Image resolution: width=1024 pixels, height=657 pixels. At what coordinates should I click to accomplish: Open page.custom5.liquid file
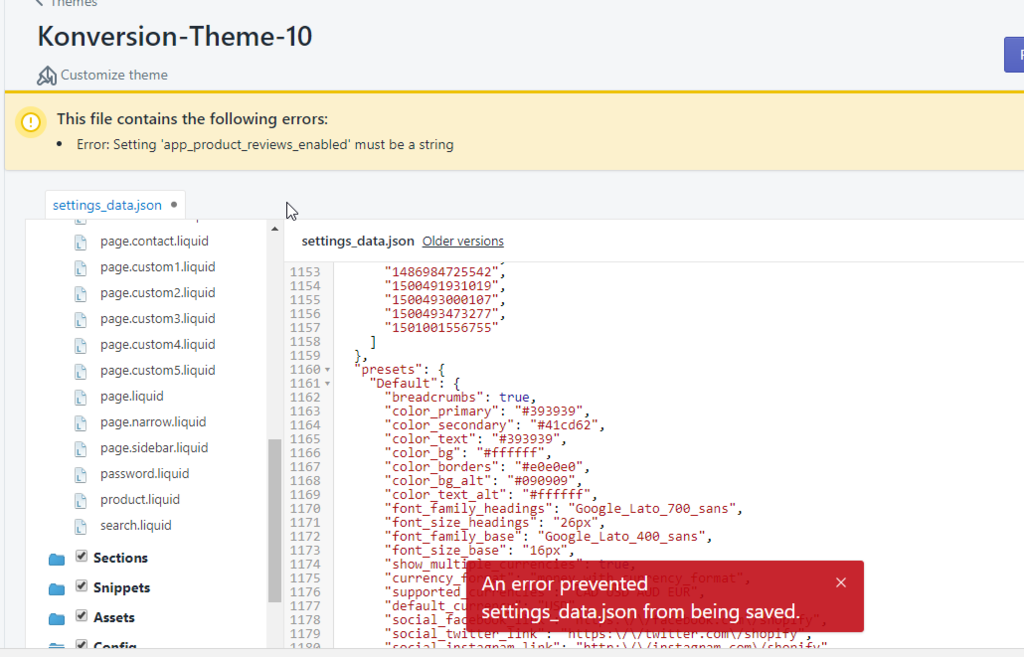pyautogui.click(x=157, y=370)
